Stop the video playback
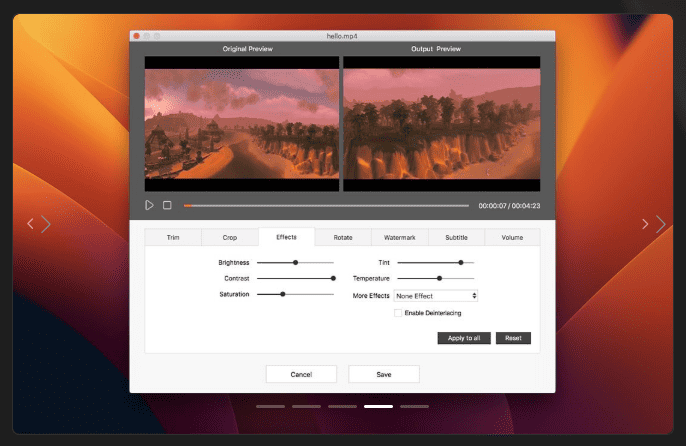Screen dimensions: 686x446 tap(167, 205)
